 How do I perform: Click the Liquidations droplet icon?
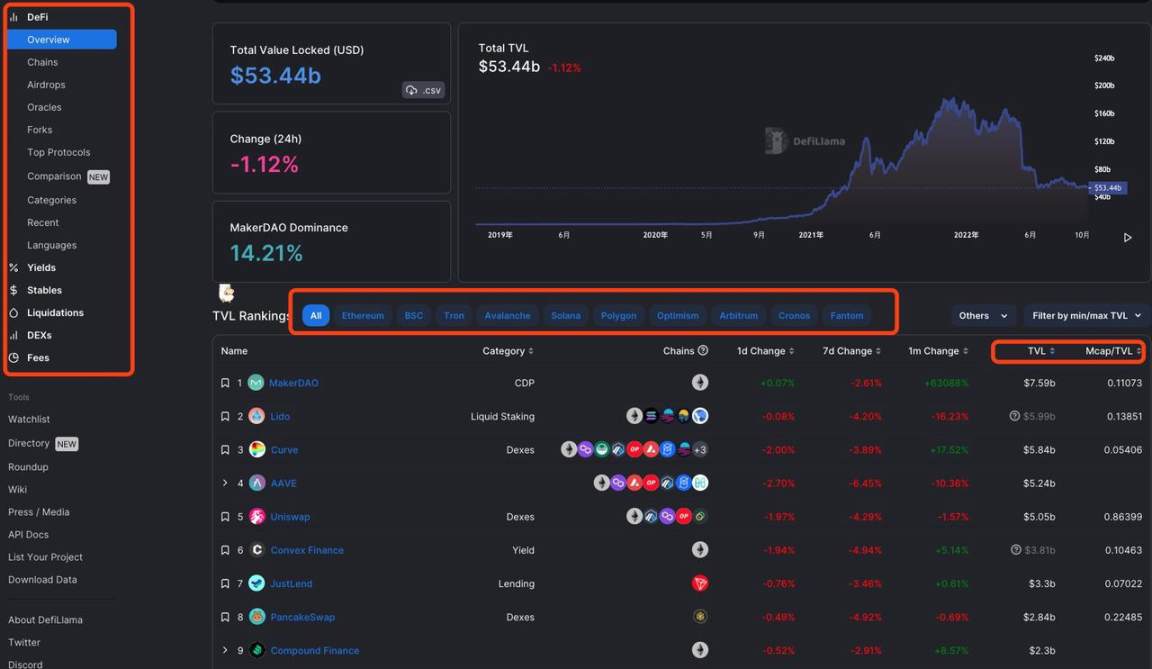click(13, 313)
